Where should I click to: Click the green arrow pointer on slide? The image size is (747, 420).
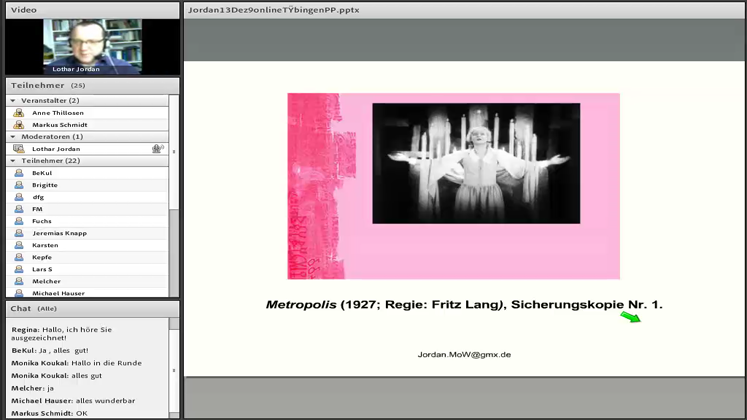pos(630,317)
